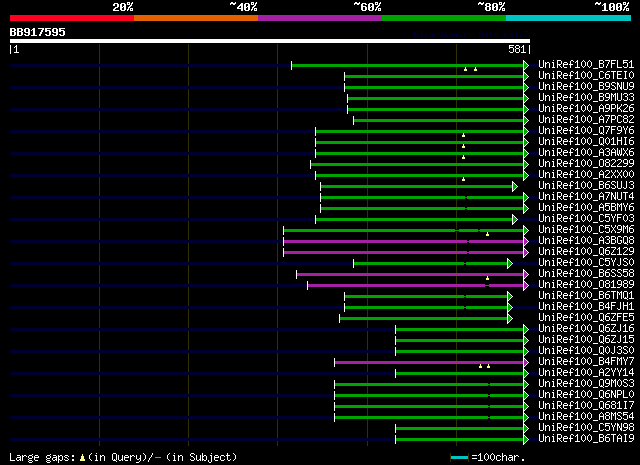Select the UniRef100_A3AWX6 label
The height and width of the screenshot is (465, 640).
(x=586, y=152)
